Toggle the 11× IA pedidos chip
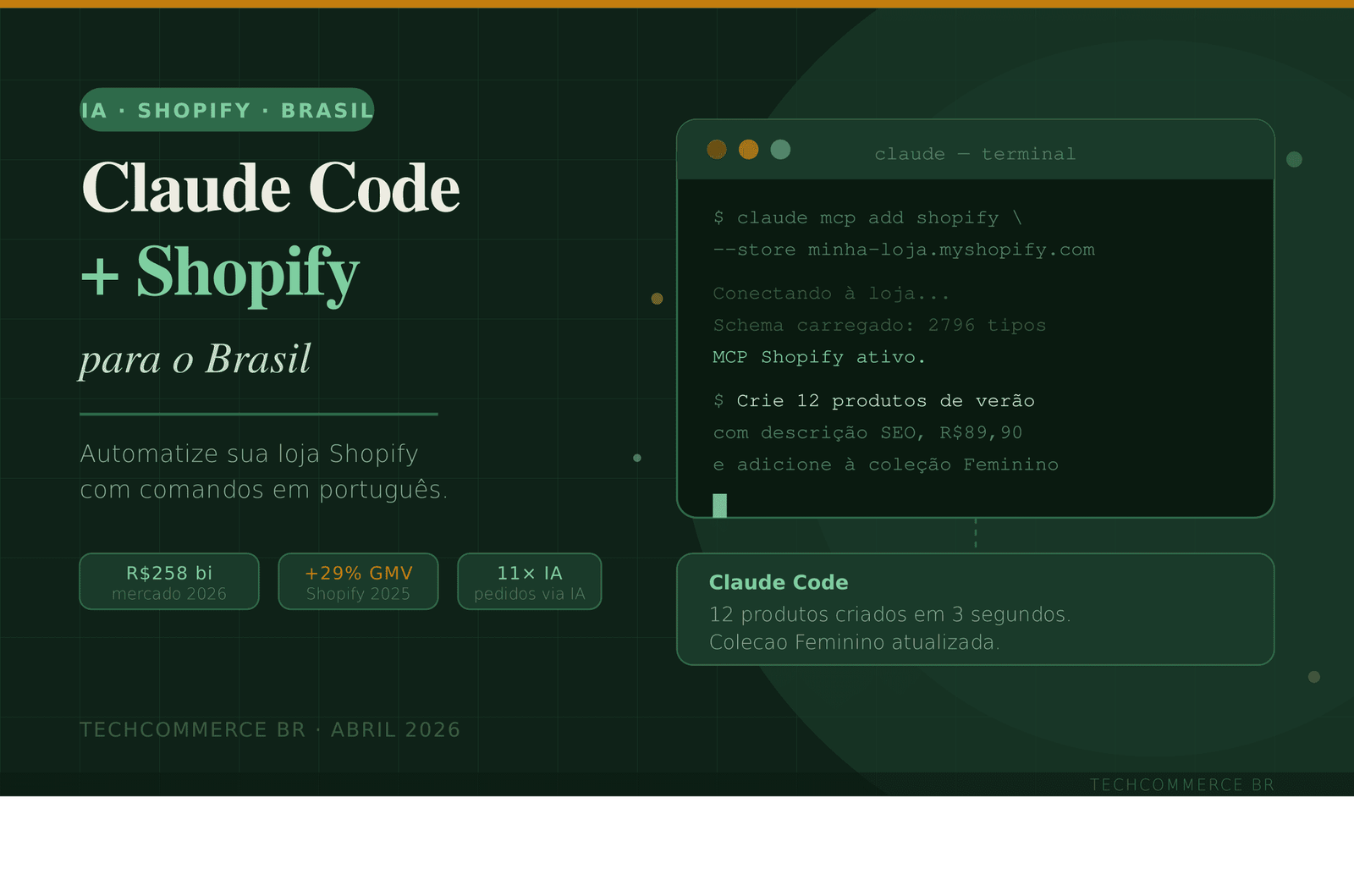Screen dimensions: 1354x896 pyautogui.click(x=529, y=581)
